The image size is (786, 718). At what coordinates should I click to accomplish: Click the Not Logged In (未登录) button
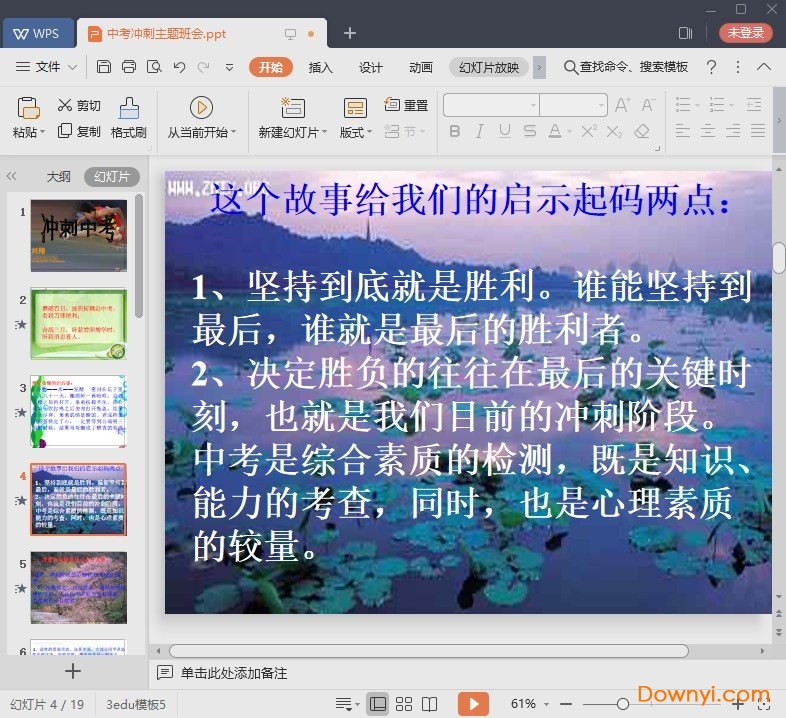[x=745, y=33]
